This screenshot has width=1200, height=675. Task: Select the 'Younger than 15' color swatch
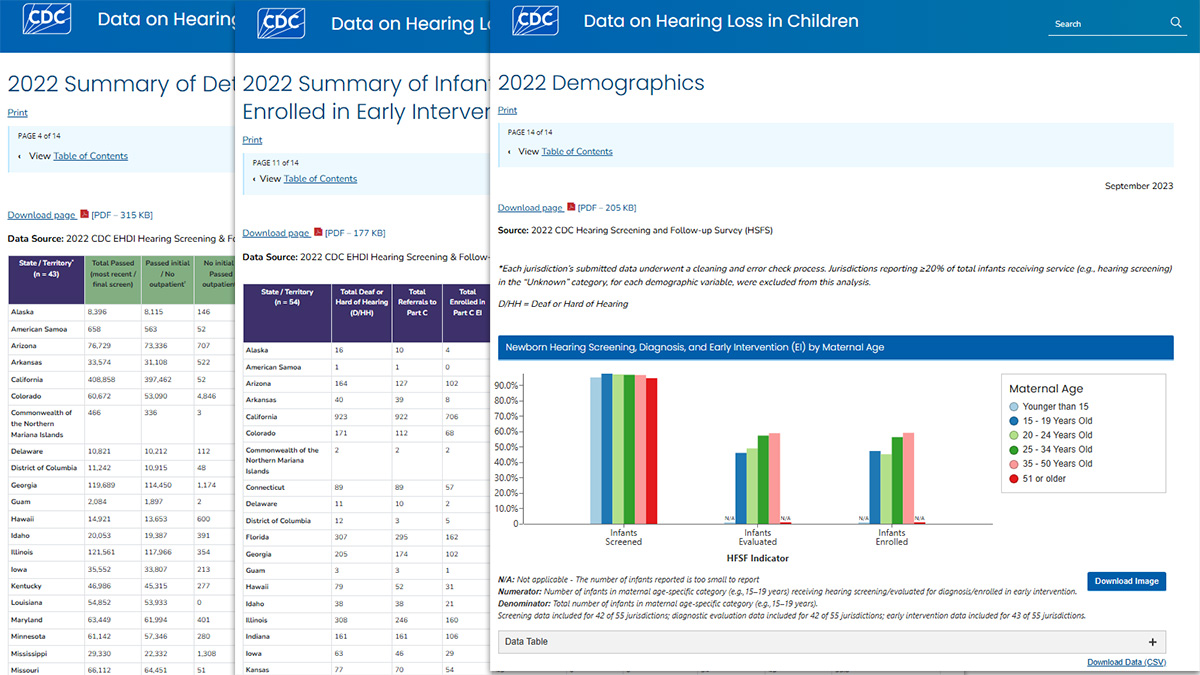[x=1013, y=406]
